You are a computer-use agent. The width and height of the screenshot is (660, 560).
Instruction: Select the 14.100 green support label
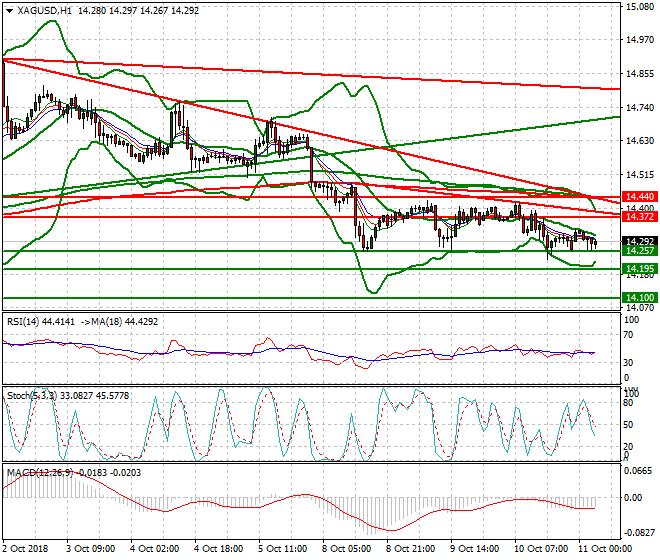click(640, 298)
